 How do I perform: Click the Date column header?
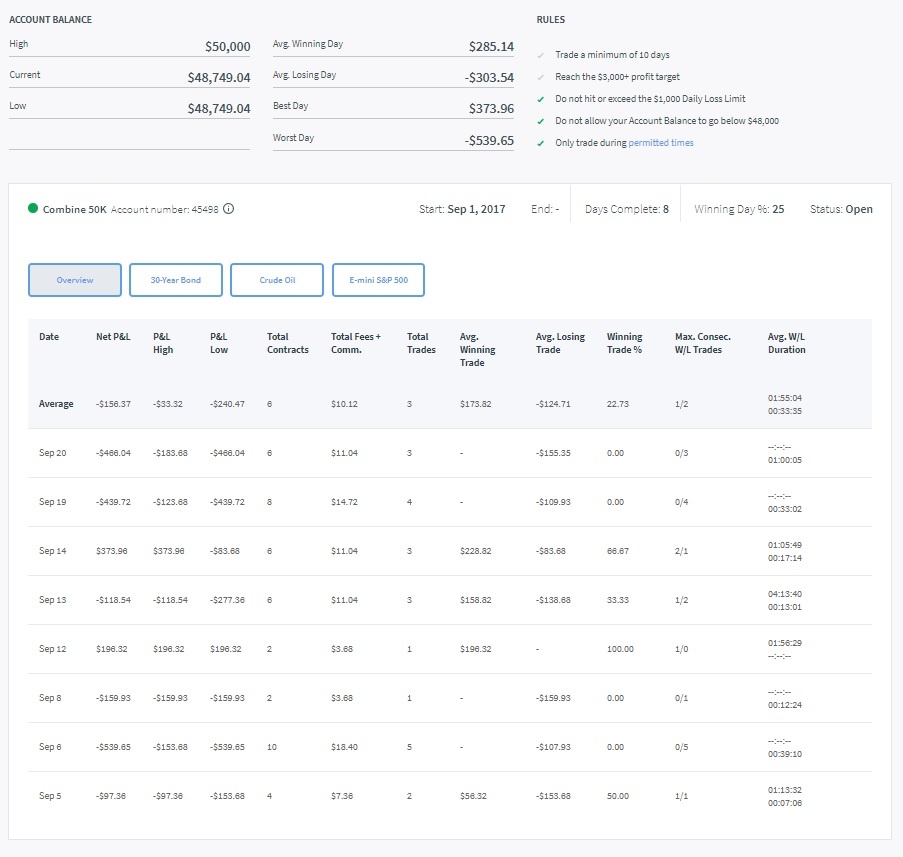click(48, 336)
